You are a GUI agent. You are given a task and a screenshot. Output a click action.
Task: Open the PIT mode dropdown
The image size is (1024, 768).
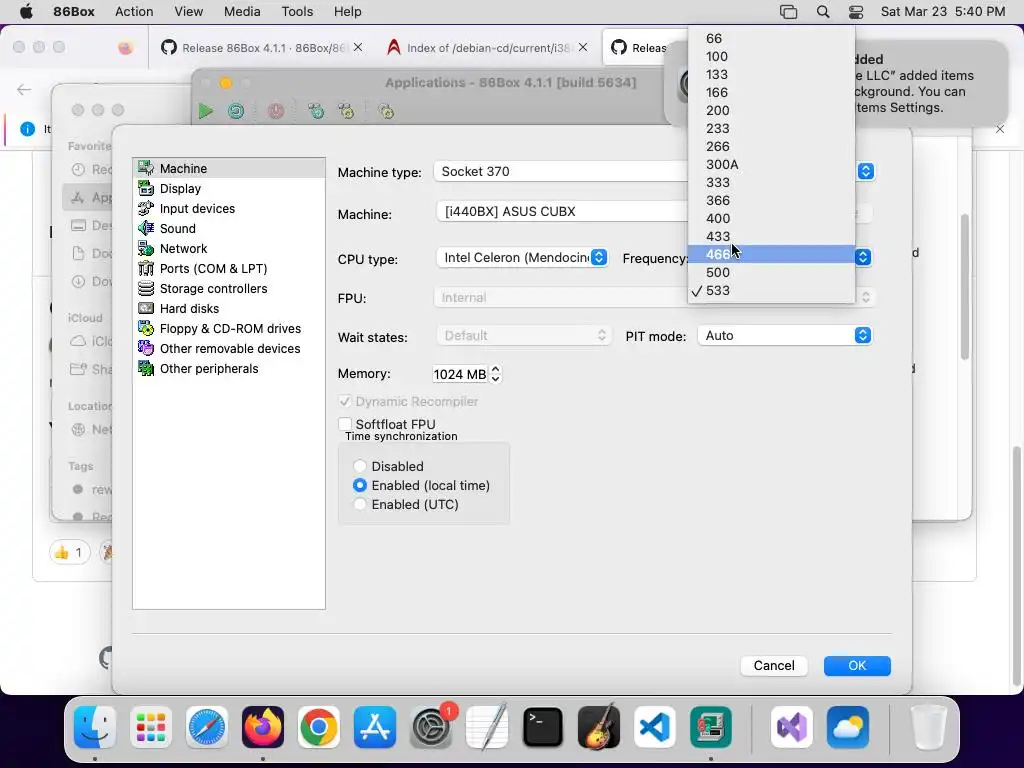(x=784, y=336)
